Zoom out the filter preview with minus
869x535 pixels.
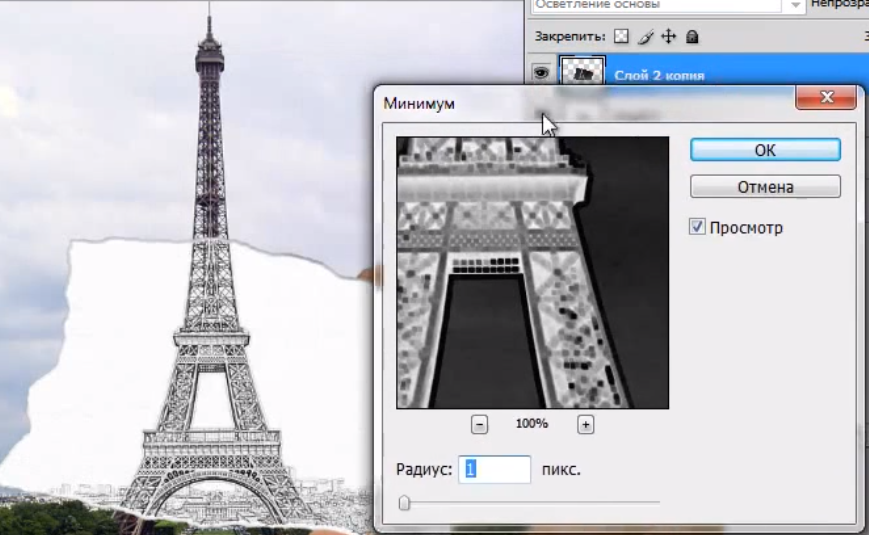[x=479, y=425]
